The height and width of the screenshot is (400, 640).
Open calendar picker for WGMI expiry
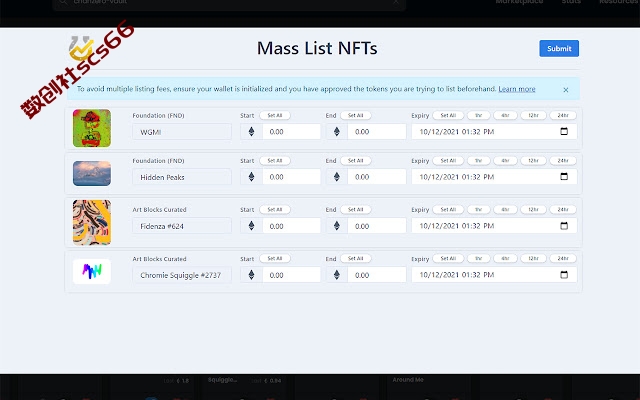[564, 131]
